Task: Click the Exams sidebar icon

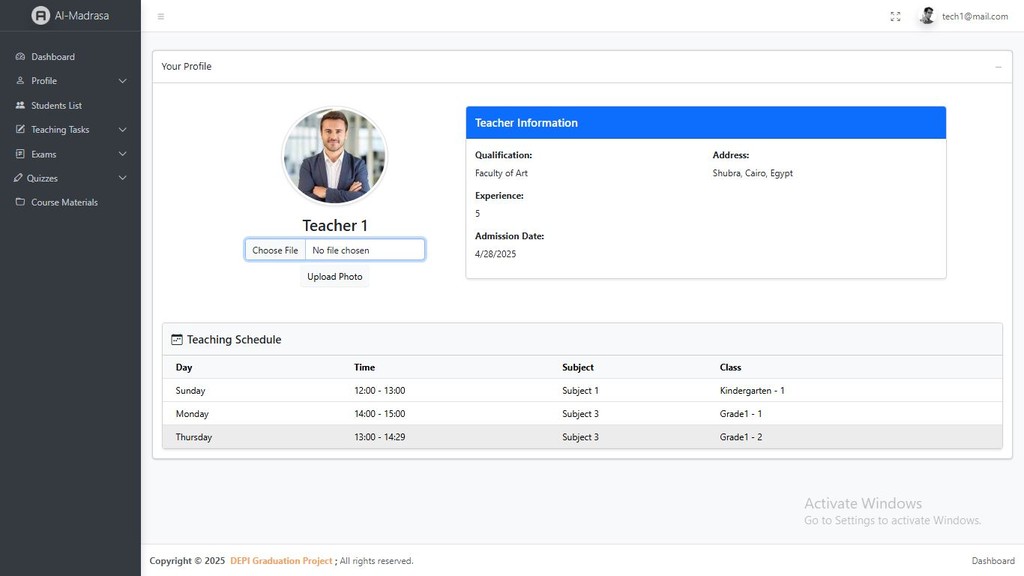Action: coord(20,154)
